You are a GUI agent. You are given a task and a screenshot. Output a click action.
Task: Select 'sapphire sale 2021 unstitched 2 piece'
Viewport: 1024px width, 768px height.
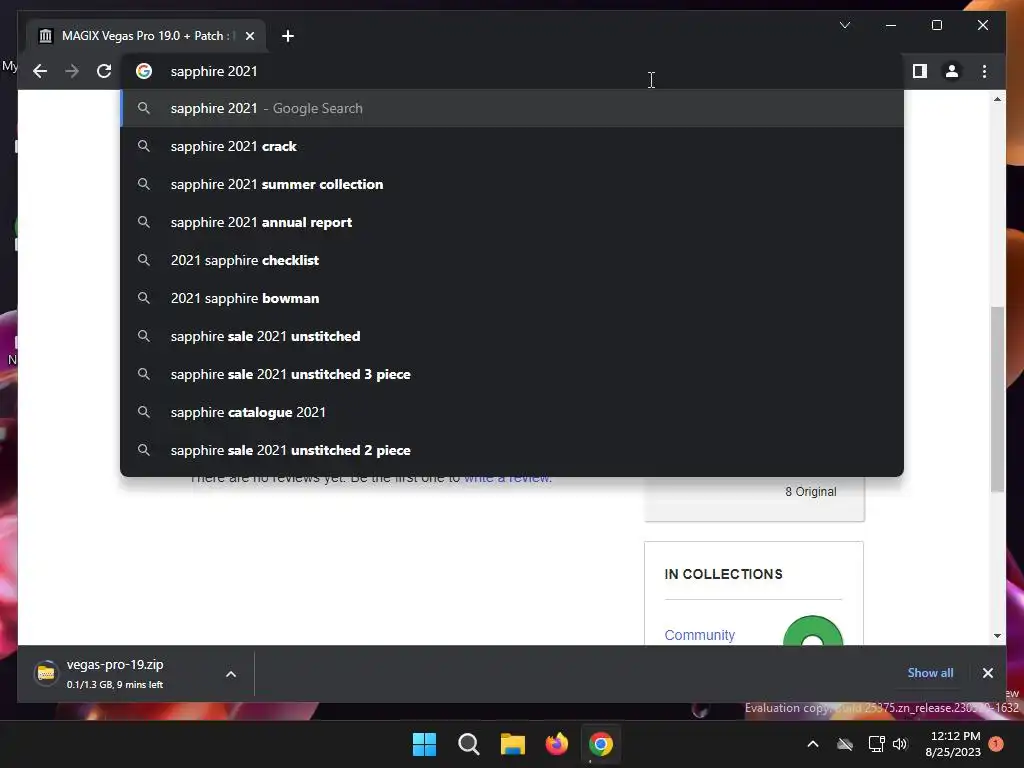pos(512,450)
